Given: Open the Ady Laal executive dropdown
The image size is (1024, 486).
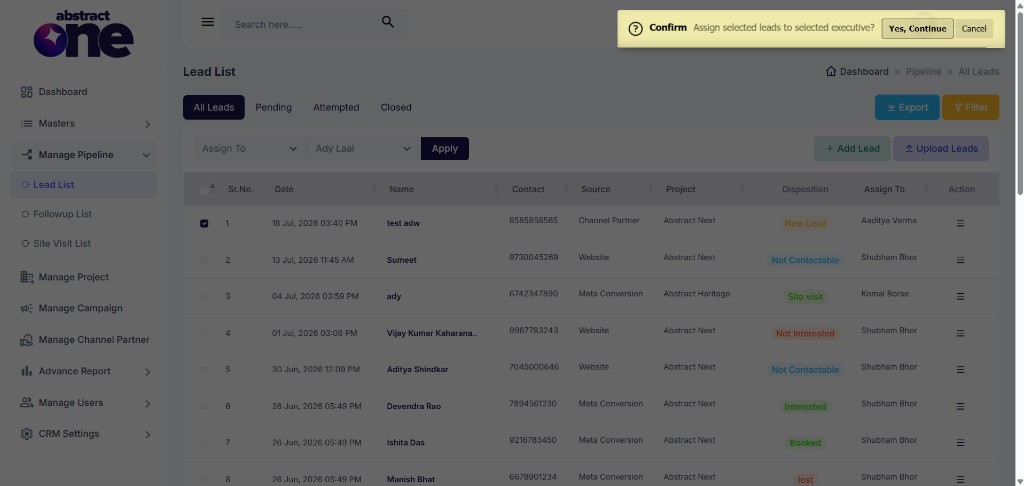Looking at the screenshot, I should (363, 148).
